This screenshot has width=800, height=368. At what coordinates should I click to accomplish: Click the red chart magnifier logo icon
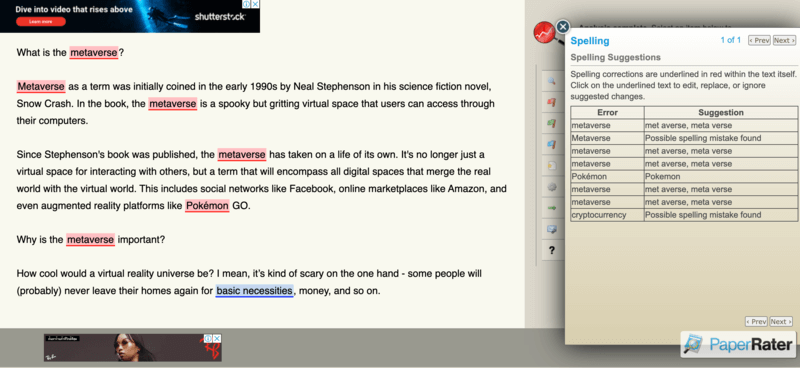[544, 33]
